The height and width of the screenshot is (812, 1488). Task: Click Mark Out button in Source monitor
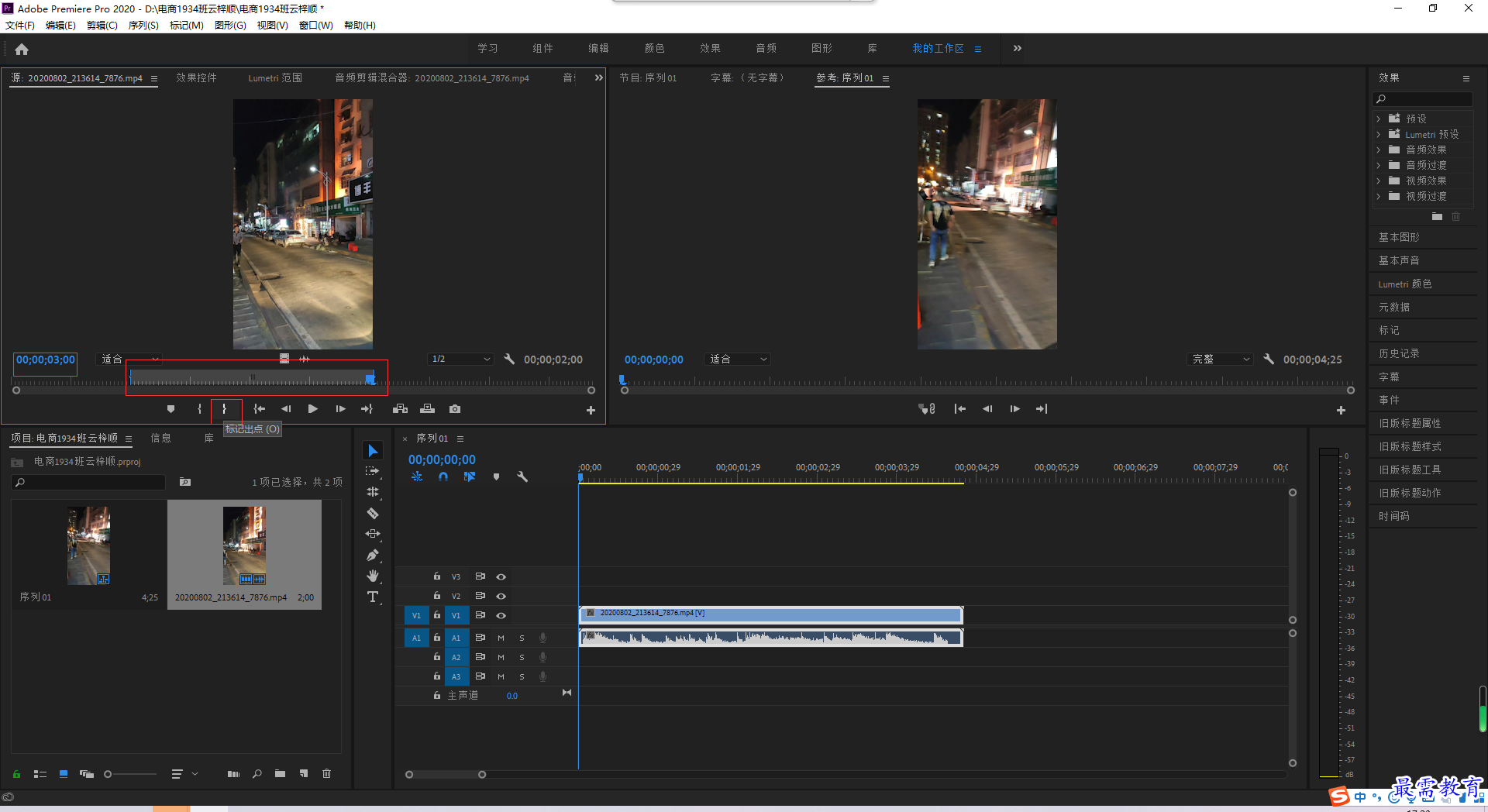pos(225,409)
